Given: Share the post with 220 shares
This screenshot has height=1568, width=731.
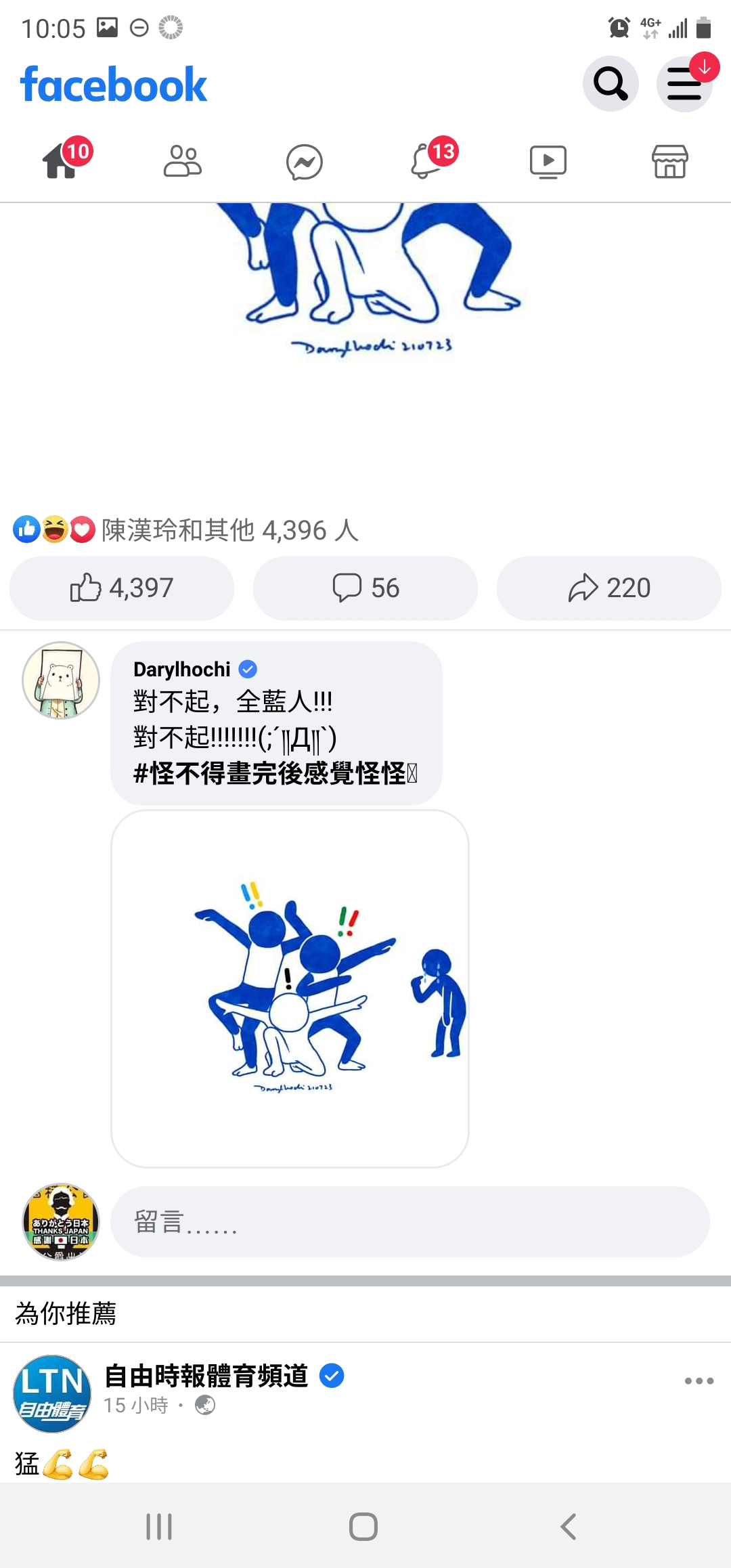Looking at the screenshot, I should [609, 588].
